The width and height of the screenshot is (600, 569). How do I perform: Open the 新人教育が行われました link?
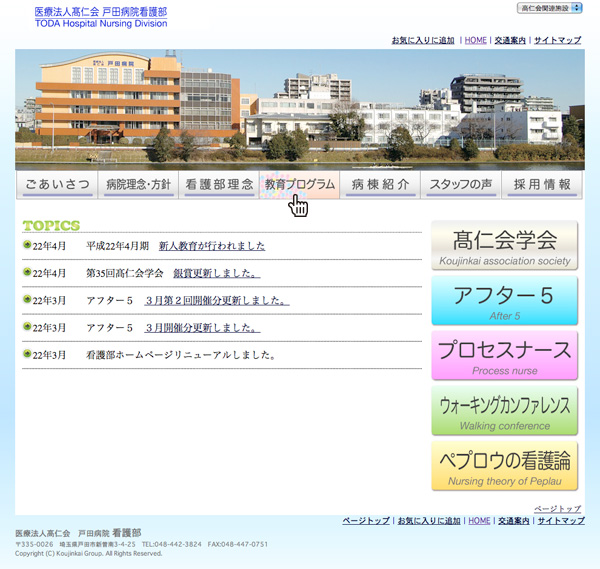(x=212, y=246)
